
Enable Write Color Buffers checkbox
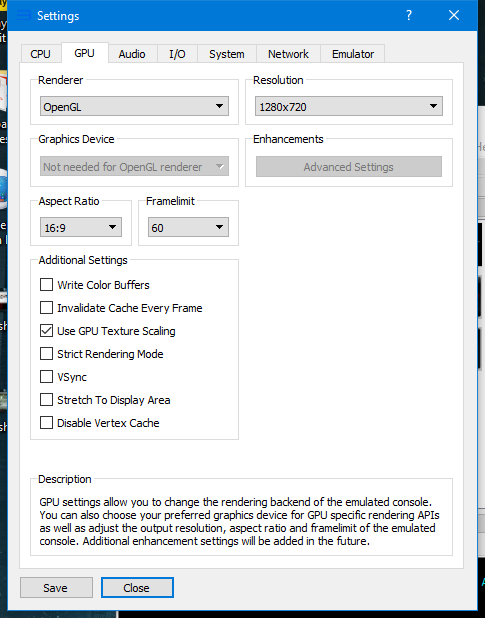pos(46,285)
